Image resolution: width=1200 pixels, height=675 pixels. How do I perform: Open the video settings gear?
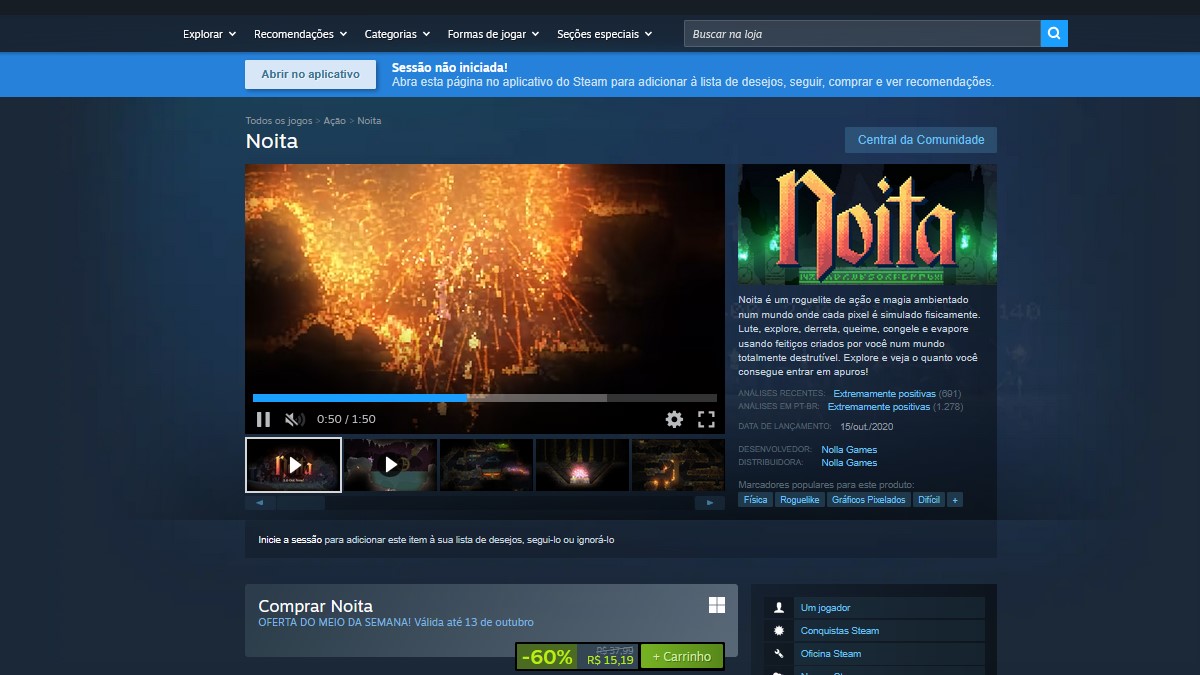(674, 419)
